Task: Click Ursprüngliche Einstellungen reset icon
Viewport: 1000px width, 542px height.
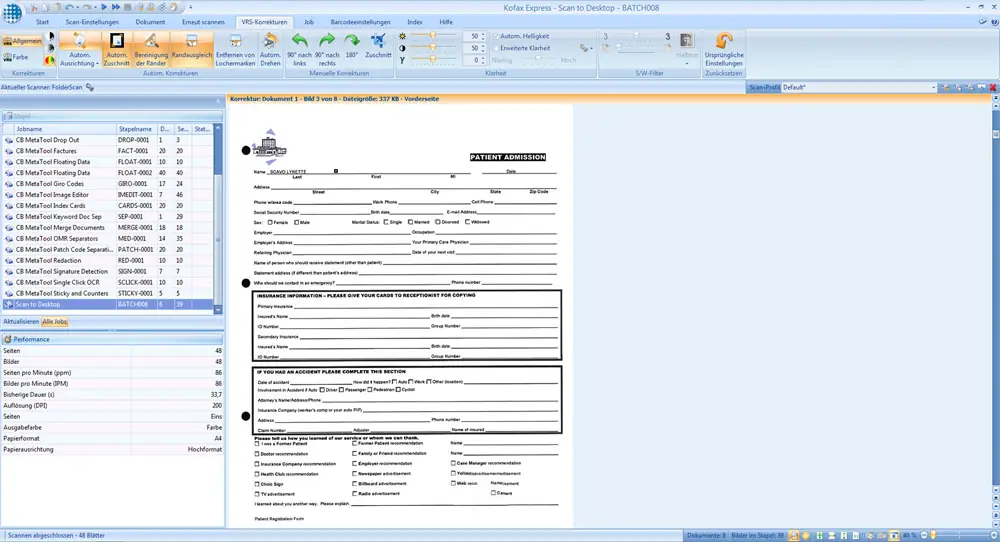Action: pyautogui.click(x=724, y=41)
